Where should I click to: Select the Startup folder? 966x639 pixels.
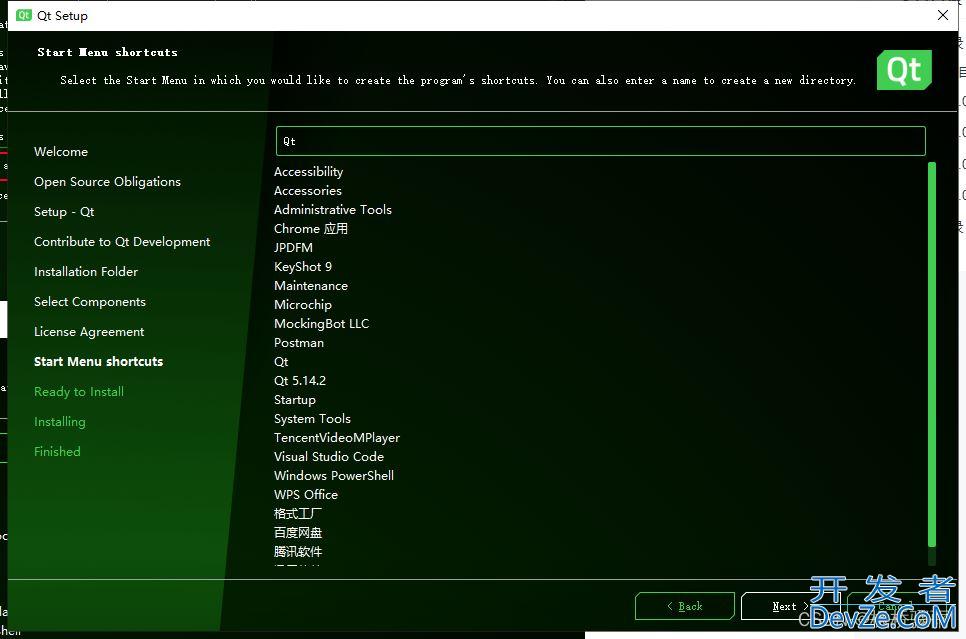coord(294,400)
